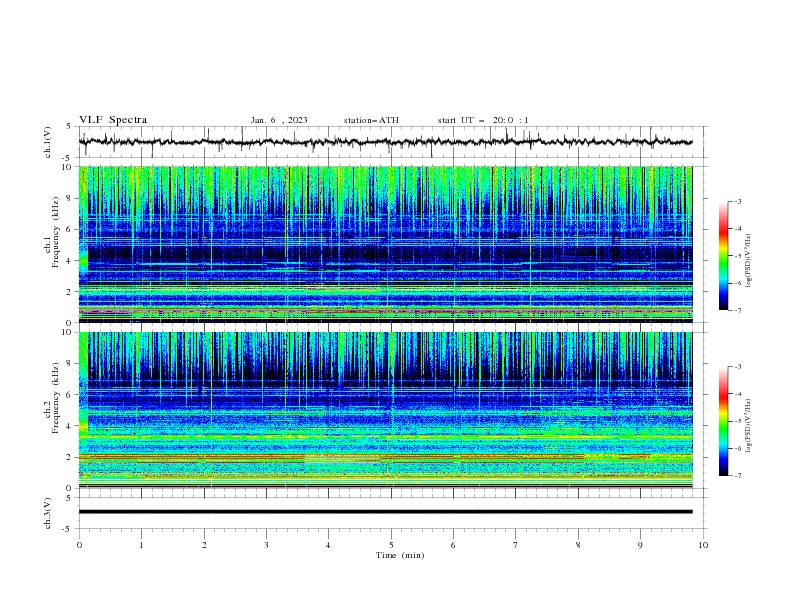Click the "VLF Spectra" plot title
Image resolution: width=792 pixels, height=612 pixels.
click(113, 120)
